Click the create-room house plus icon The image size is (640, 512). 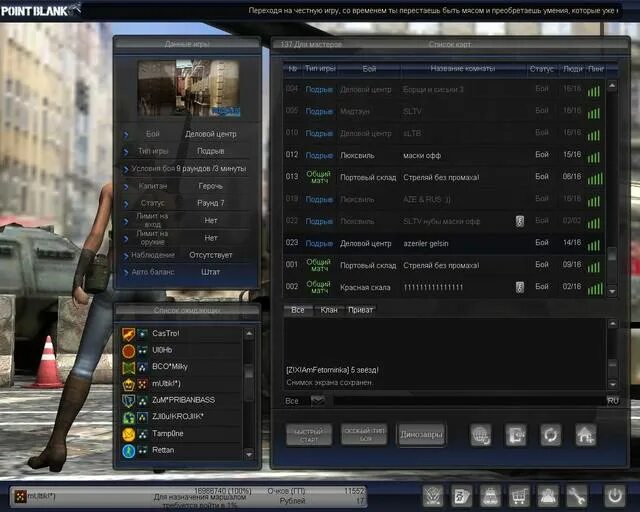pos(586,435)
